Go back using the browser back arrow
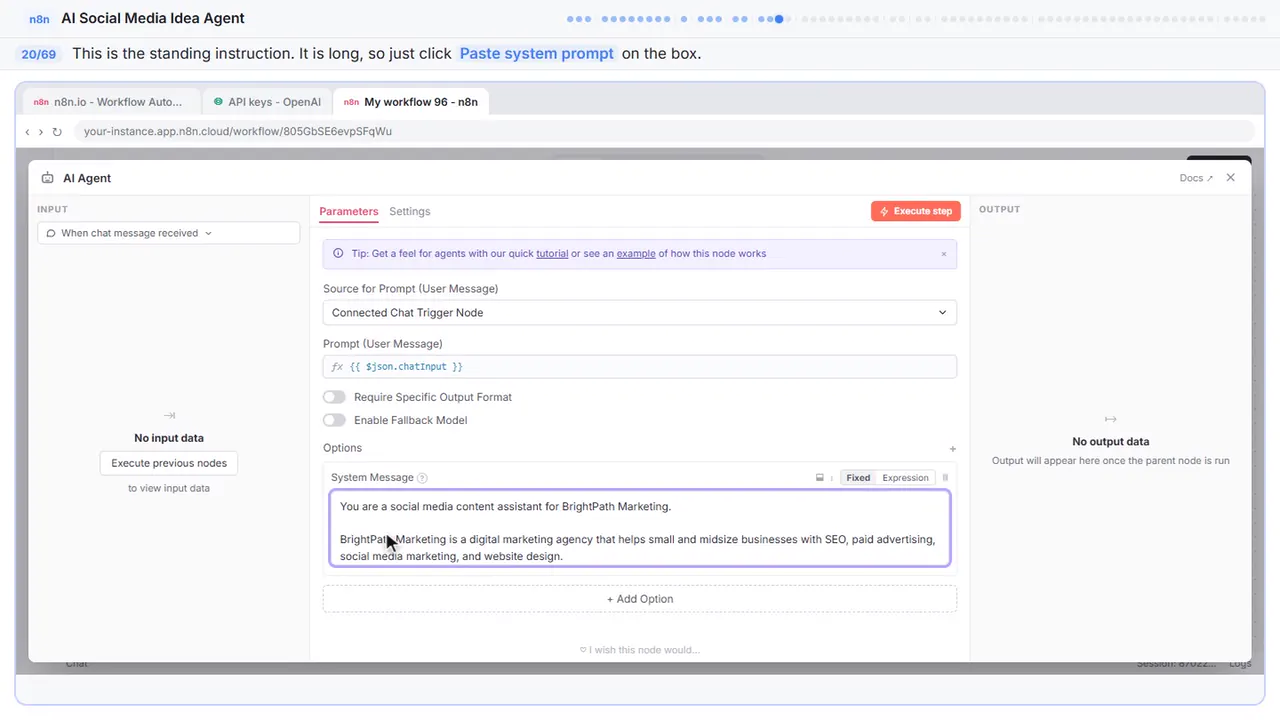Viewport: 1280px width, 720px height. (x=27, y=131)
